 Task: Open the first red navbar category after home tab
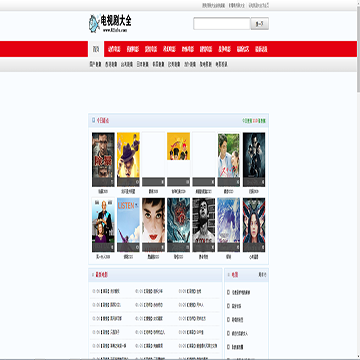tap(114, 49)
